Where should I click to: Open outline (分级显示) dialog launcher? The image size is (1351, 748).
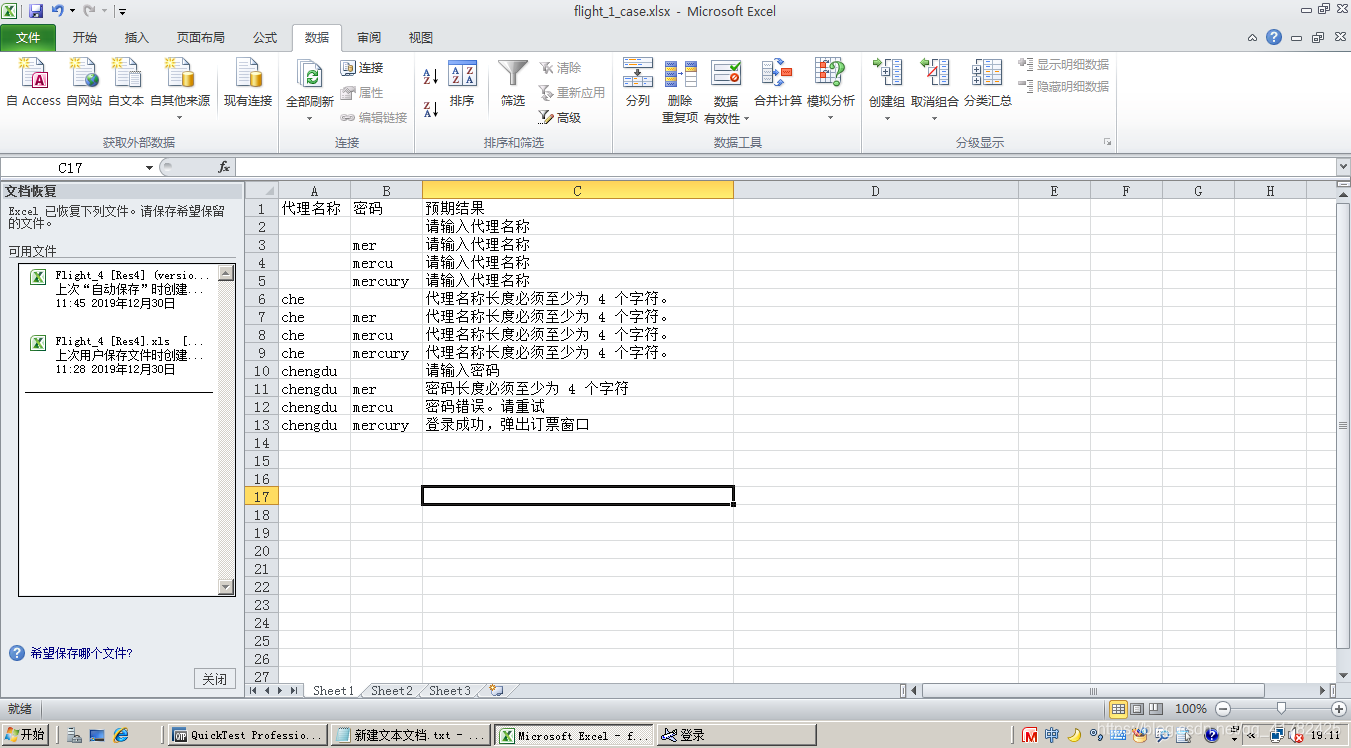click(1107, 143)
